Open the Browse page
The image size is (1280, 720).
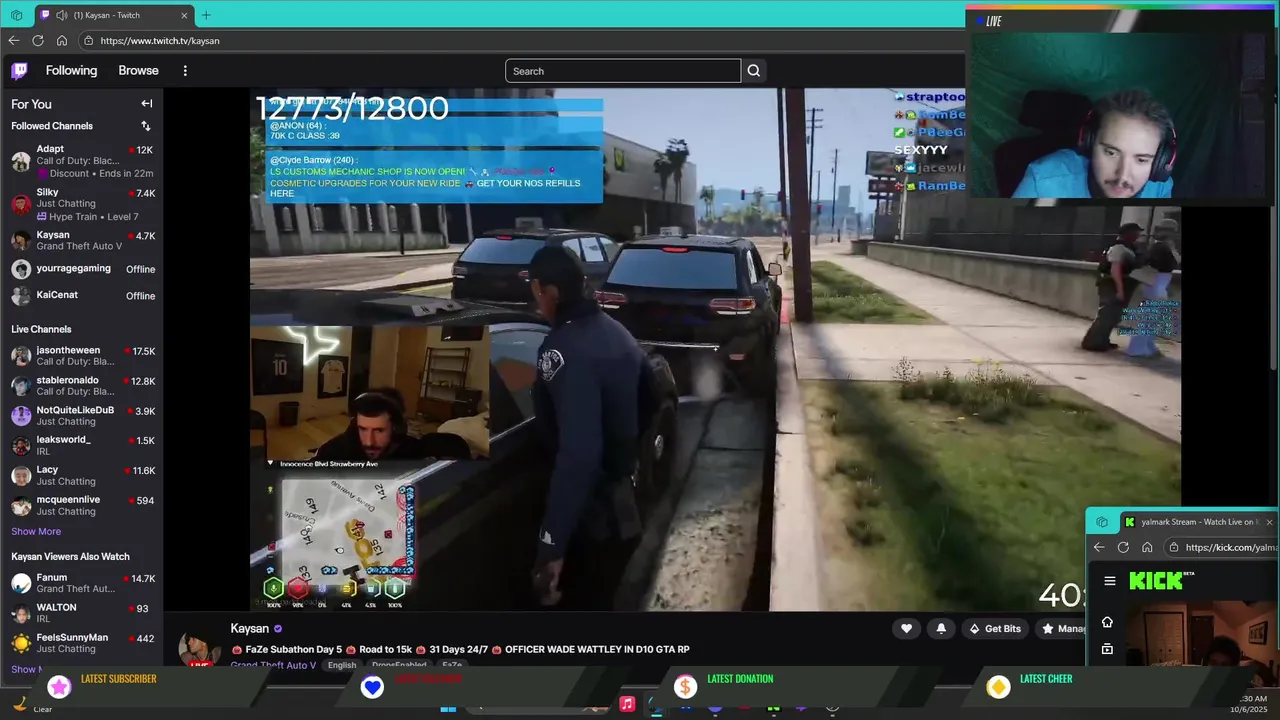point(138,70)
